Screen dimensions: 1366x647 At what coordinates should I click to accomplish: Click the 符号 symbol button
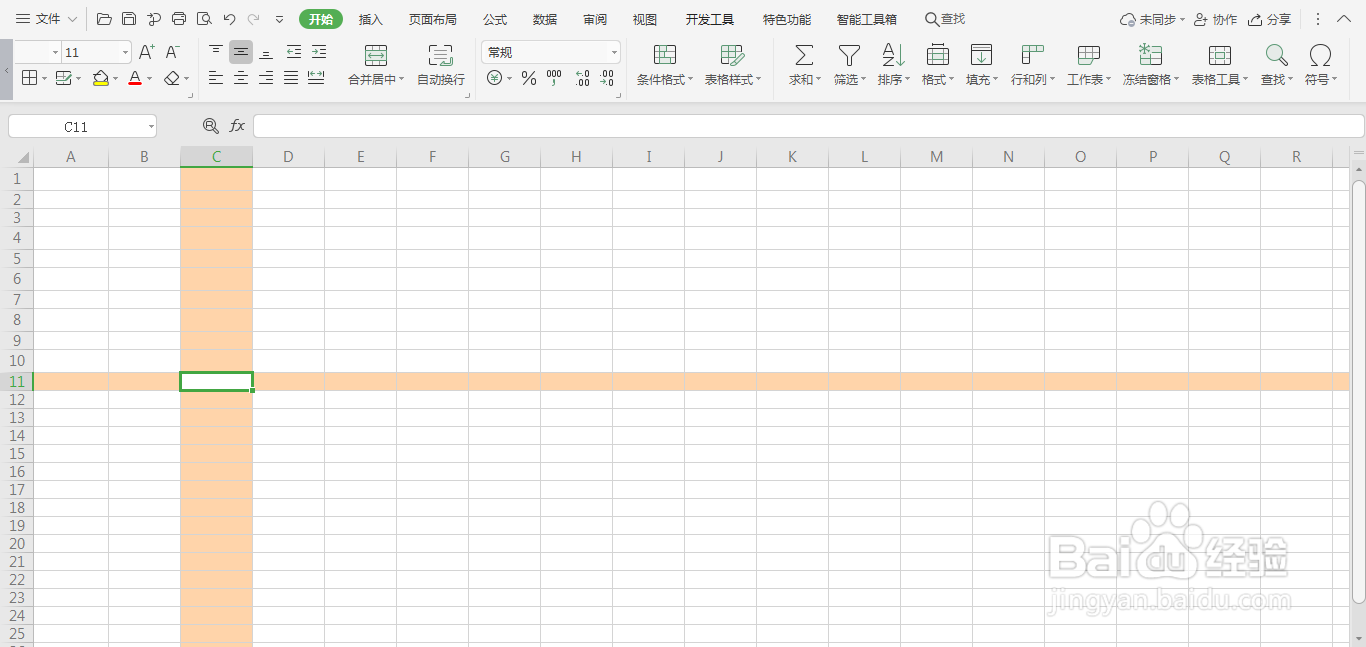(1321, 65)
